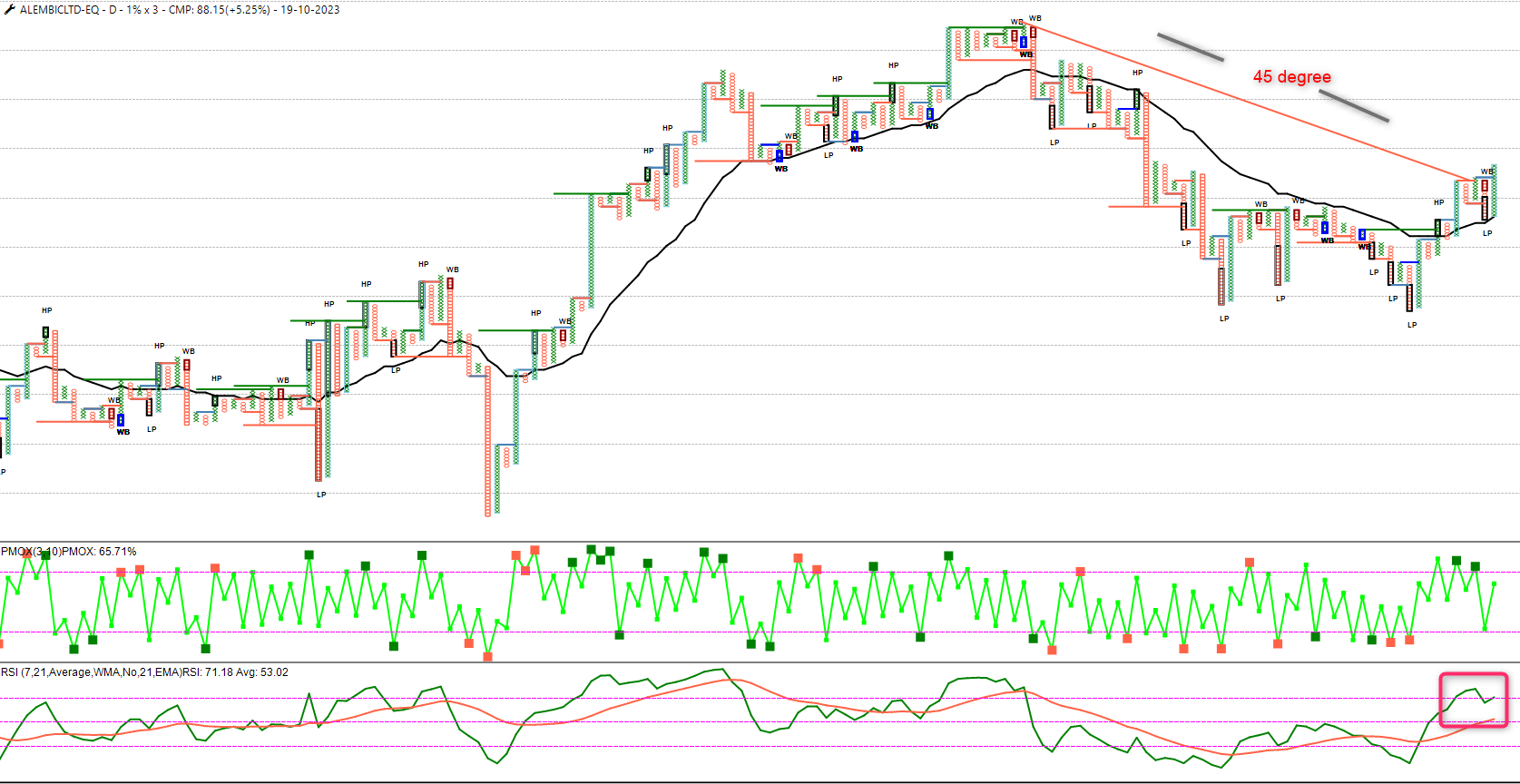
Task: Open the RSI (7,21,Average,WMA) indicator label
Action: coord(144,672)
